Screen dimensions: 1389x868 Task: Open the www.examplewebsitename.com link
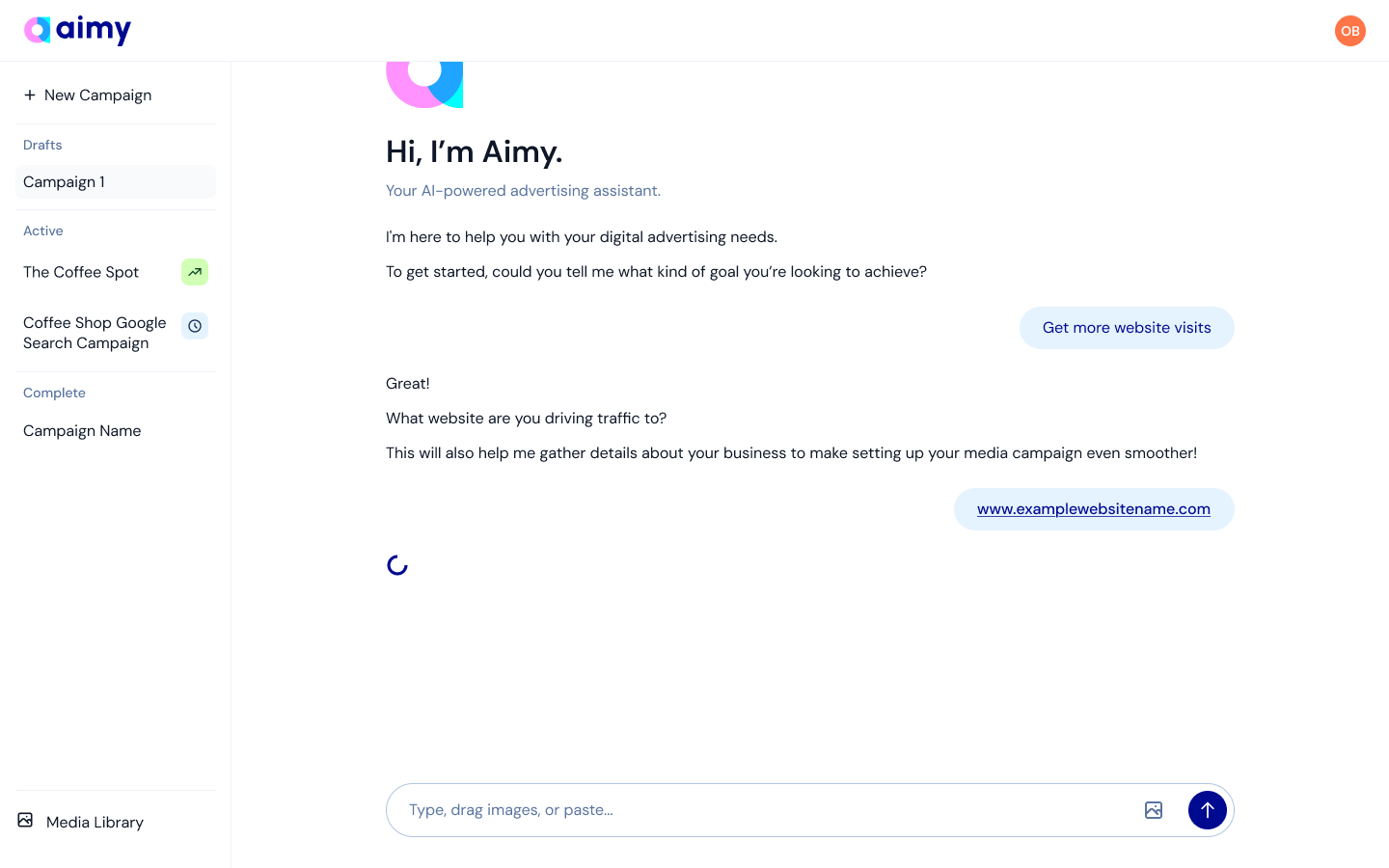1093,509
